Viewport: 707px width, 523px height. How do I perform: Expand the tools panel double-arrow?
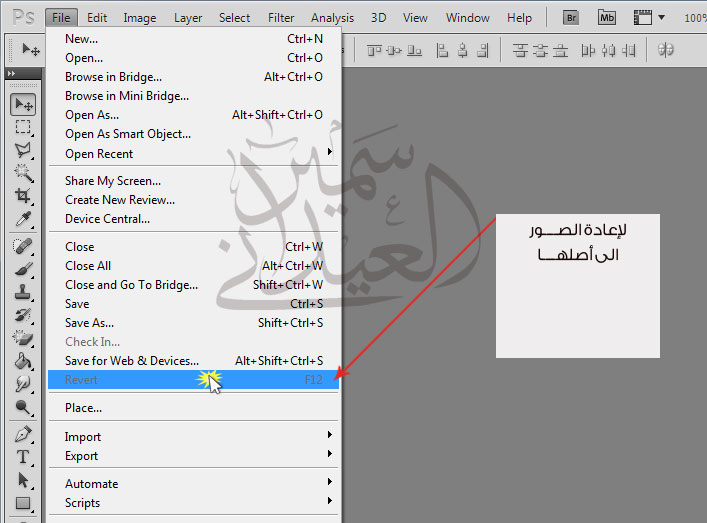click(x=11, y=74)
